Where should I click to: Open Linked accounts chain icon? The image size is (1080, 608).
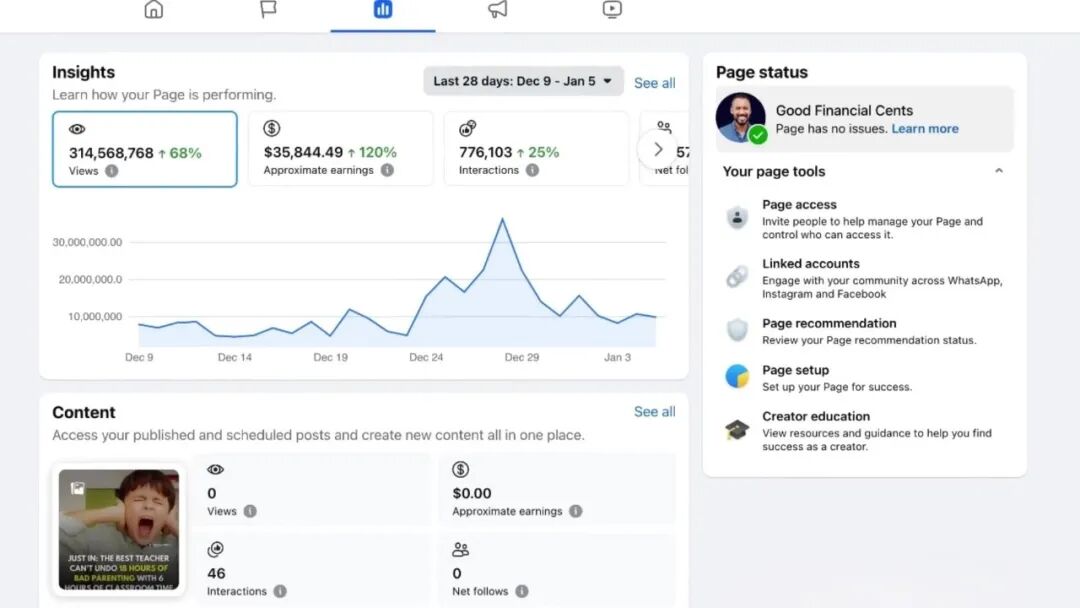coord(737,277)
